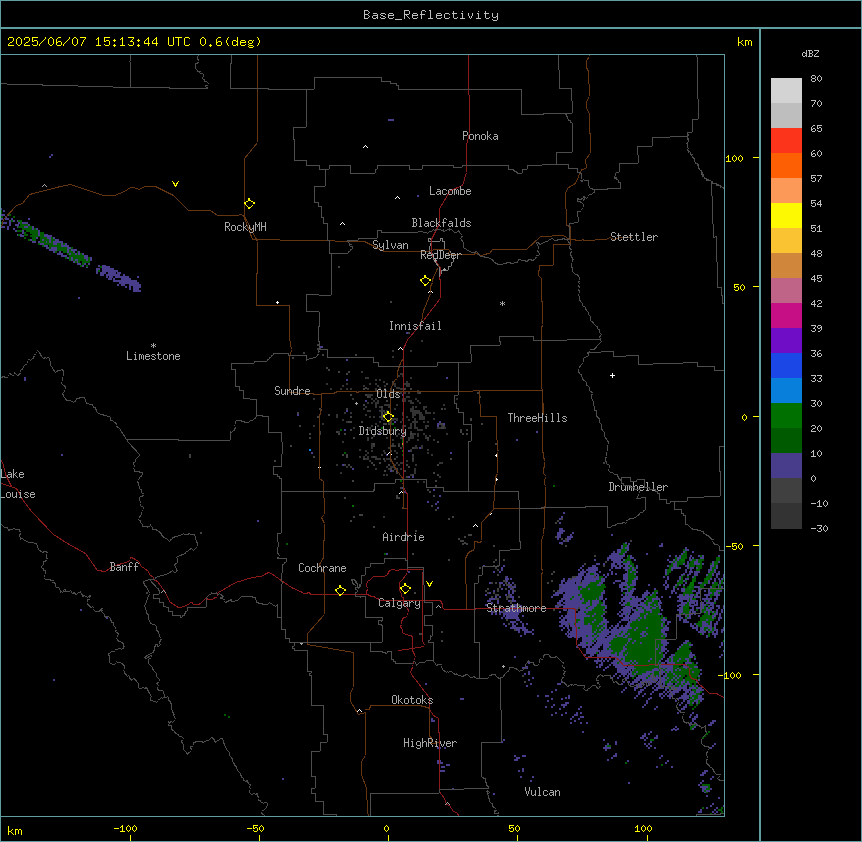The image size is (862, 842).
Task: Click the elongated echo band west of RockyMH
Action: click(70, 251)
